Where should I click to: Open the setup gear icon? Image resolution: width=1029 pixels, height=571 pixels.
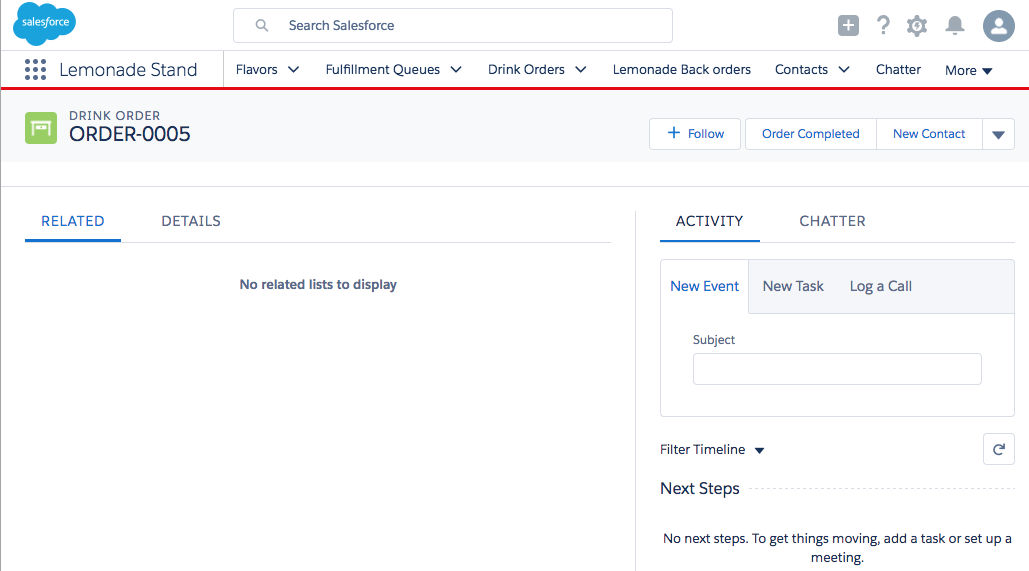tap(917, 26)
